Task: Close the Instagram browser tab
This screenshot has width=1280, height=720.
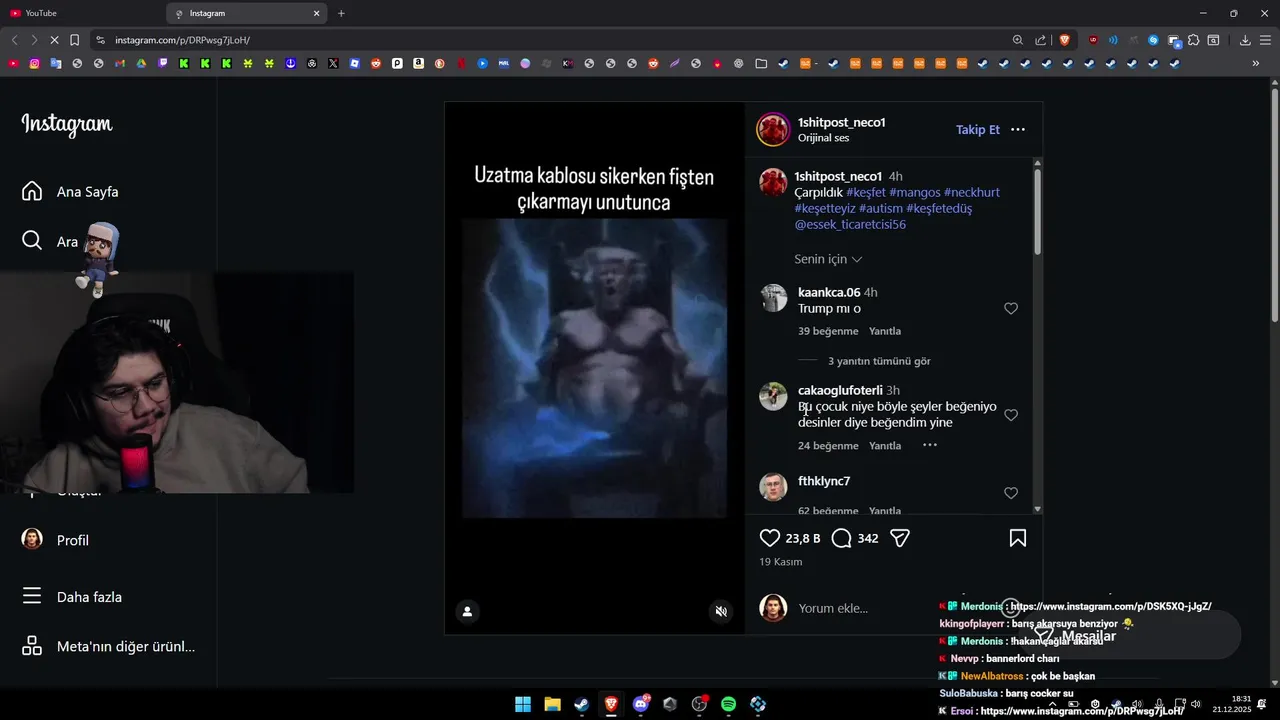Action: coord(317,13)
